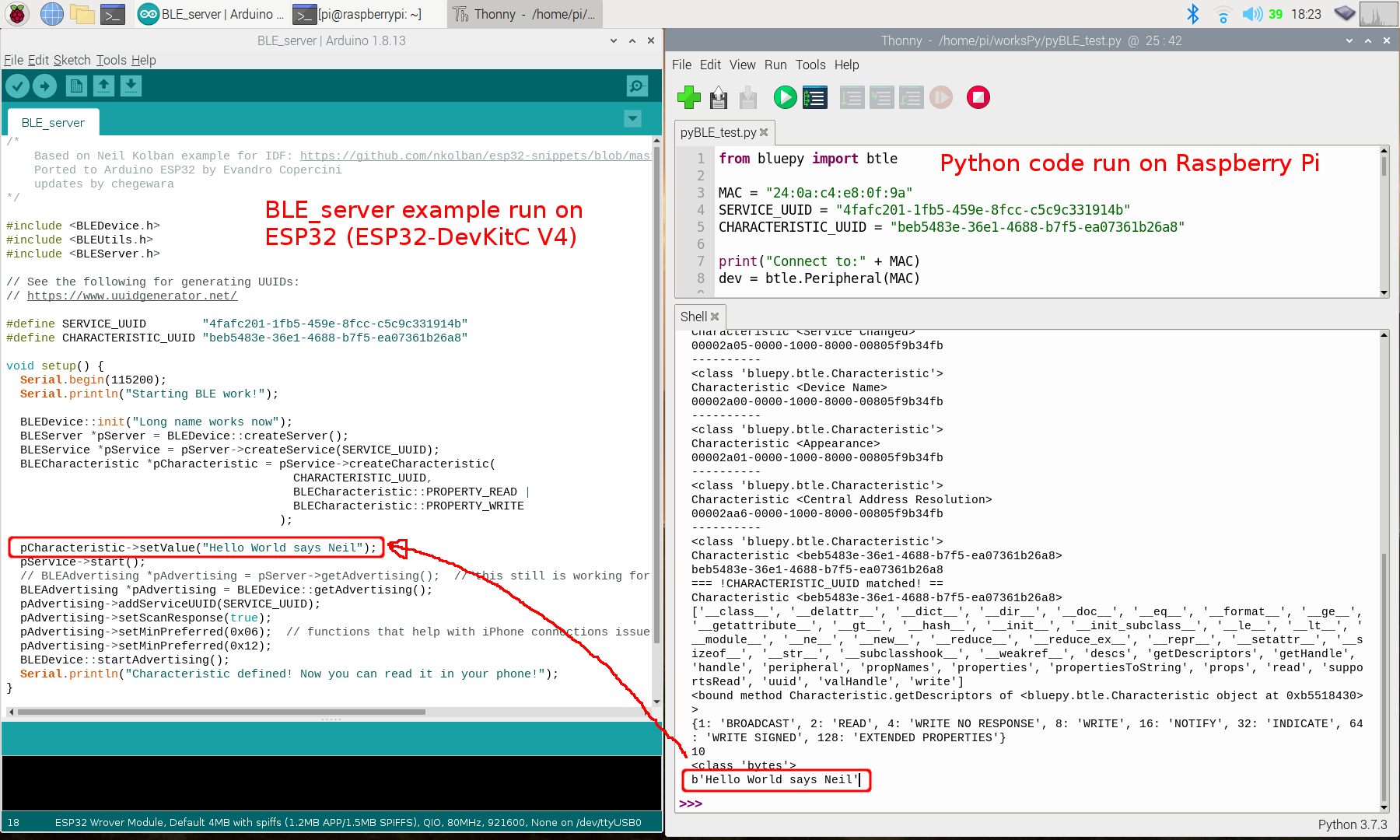Debug current script in Thonny
This screenshot has width=1400, height=840.
[x=814, y=98]
